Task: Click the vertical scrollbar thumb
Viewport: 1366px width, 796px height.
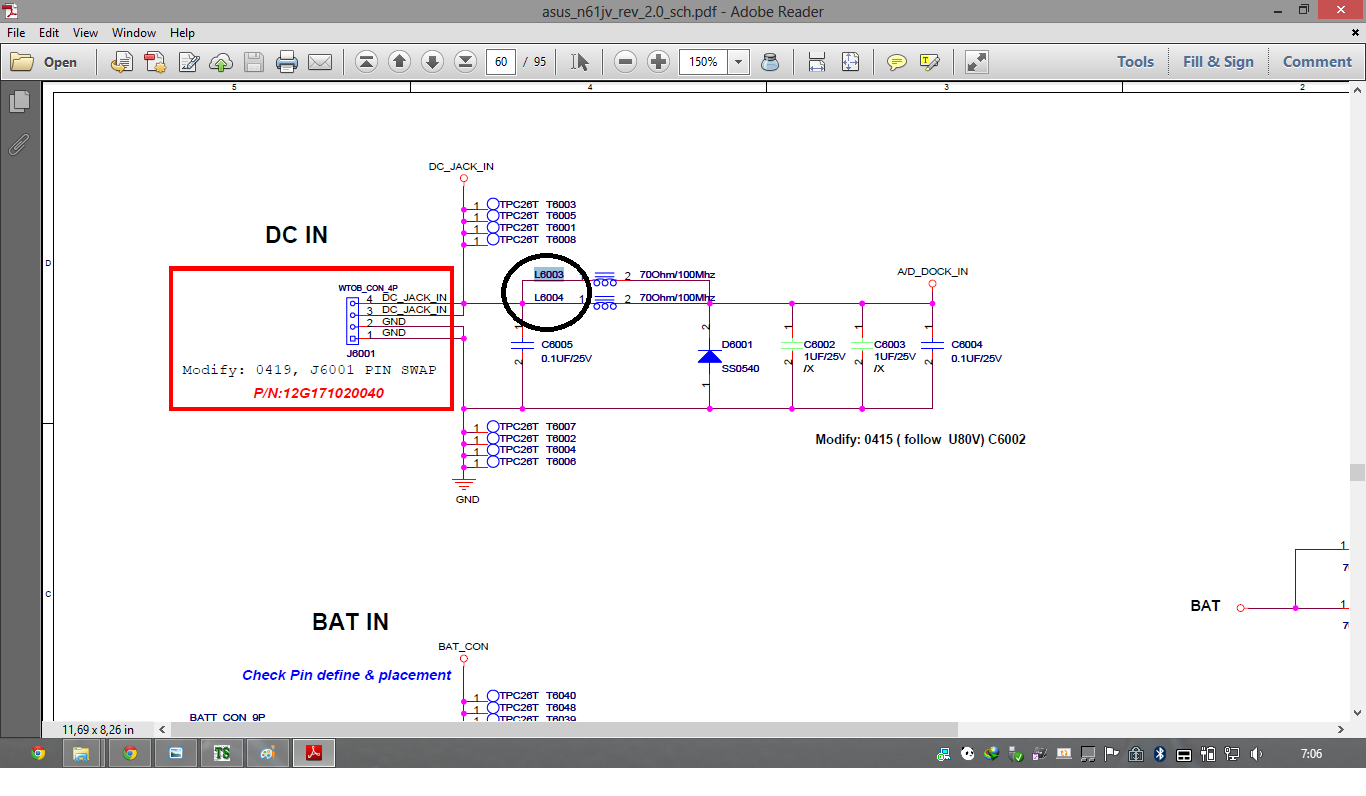Action: tap(1357, 472)
